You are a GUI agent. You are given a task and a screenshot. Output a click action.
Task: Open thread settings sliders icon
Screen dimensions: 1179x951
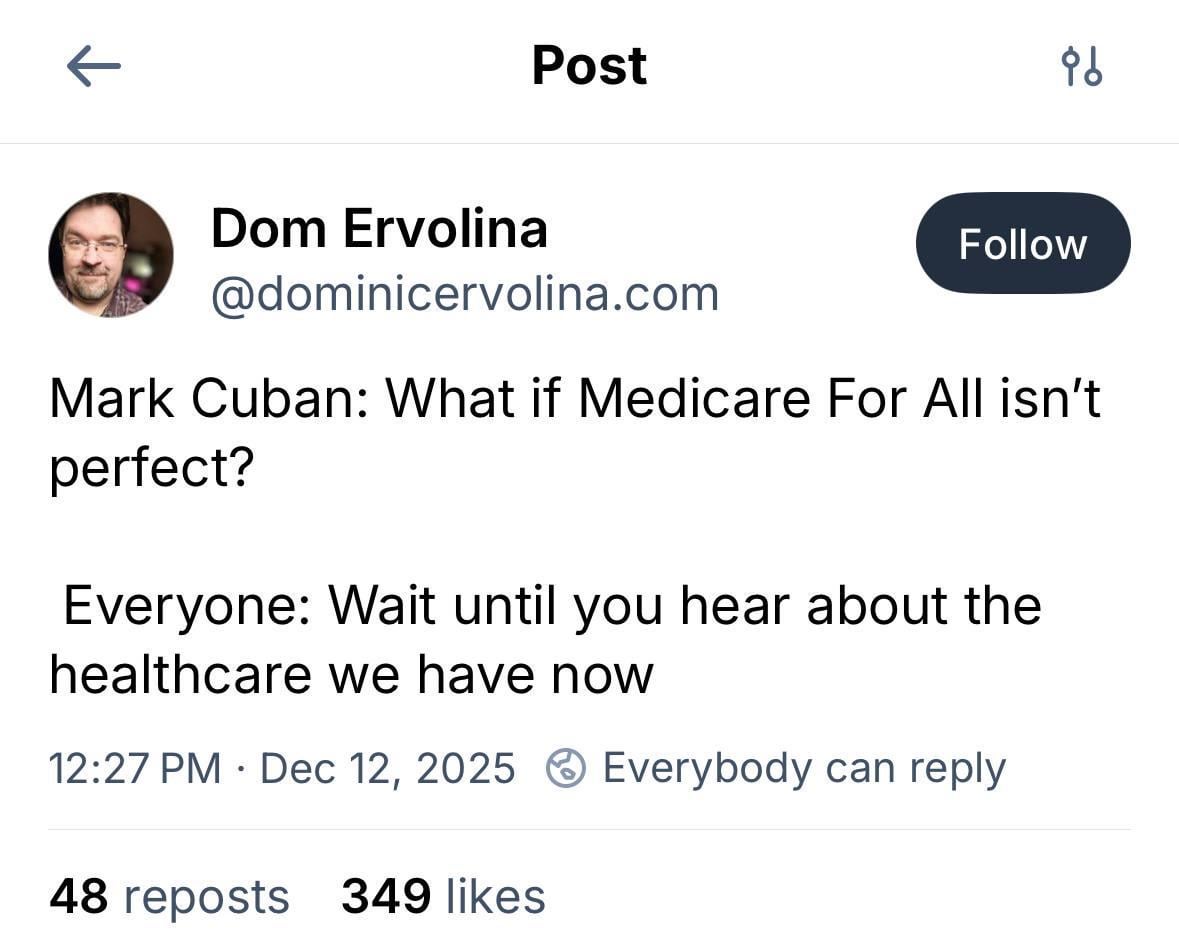pyautogui.click(x=1081, y=67)
